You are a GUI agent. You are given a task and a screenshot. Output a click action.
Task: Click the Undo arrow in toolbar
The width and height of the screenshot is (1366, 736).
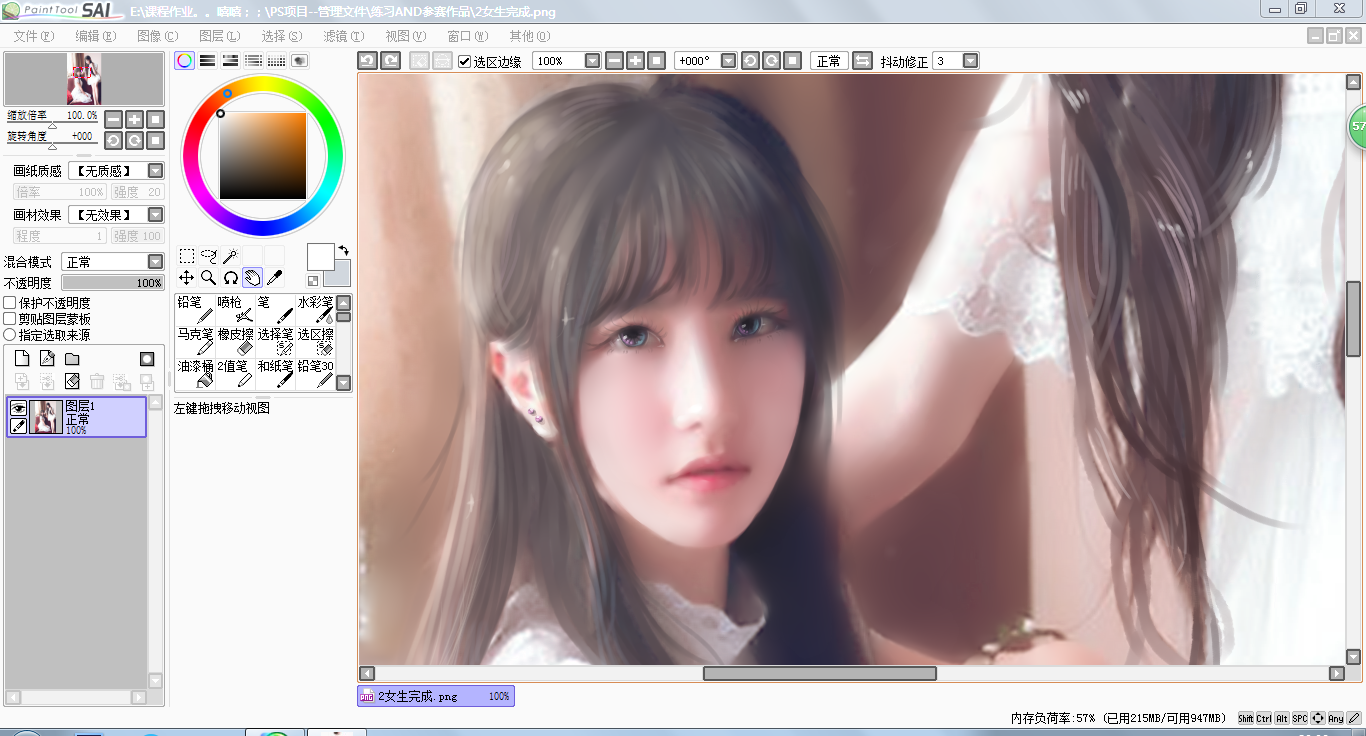tap(367, 61)
